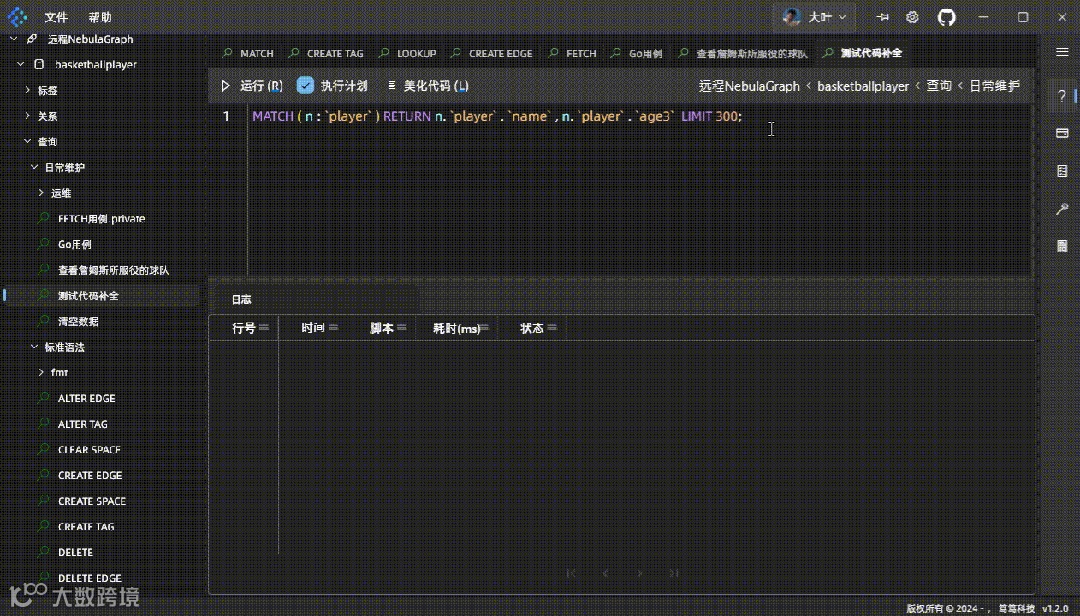
Task: Click the wrench tool icon in sidebar
Action: pyautogui.click(x=1062, y=209)
